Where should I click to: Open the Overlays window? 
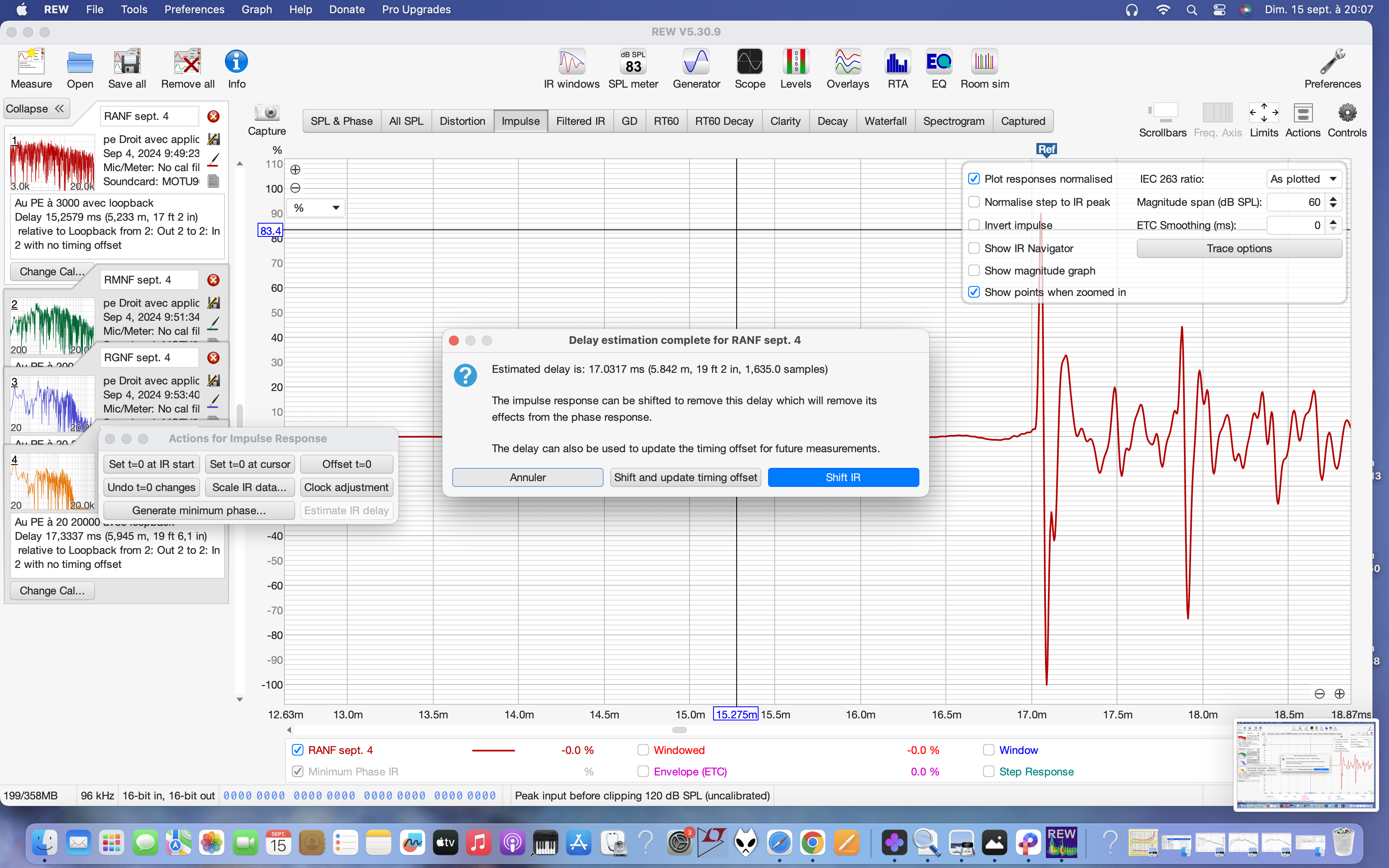coord(848,68)
